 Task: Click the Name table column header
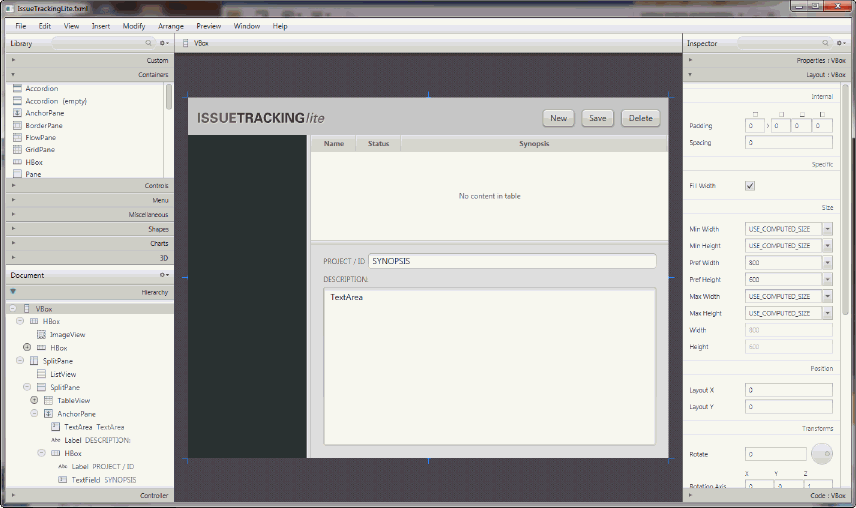coord(334,144)
